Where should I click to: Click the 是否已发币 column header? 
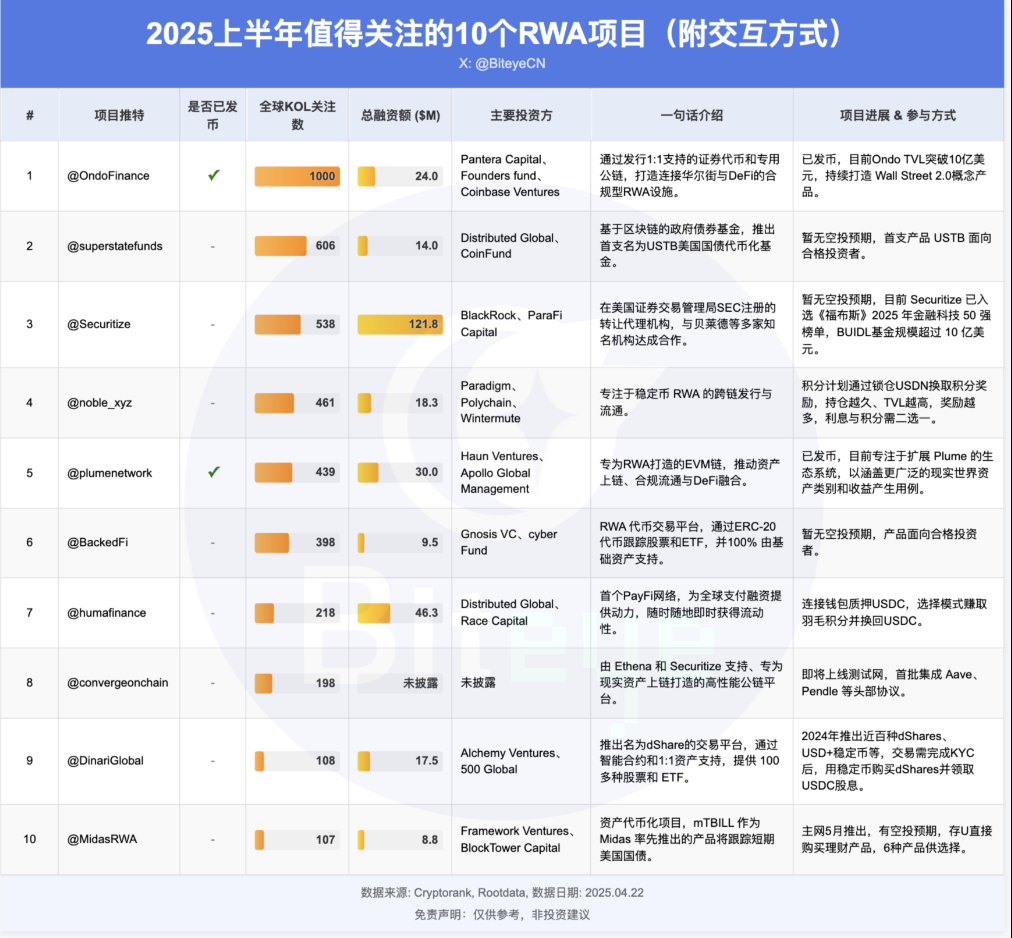[x=212, y=116]
